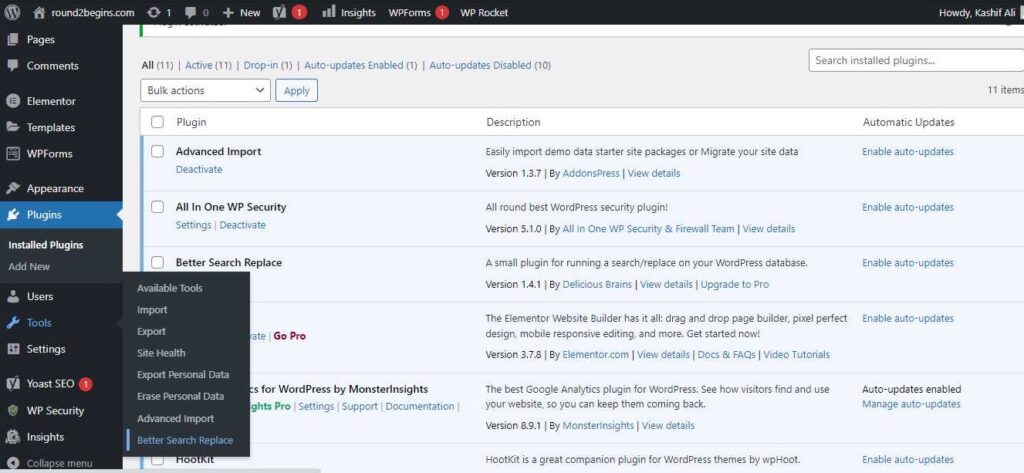Check the HootKit plugin checkbox
This screenshot has width=1024, height=473.
[x=157, y=460]
